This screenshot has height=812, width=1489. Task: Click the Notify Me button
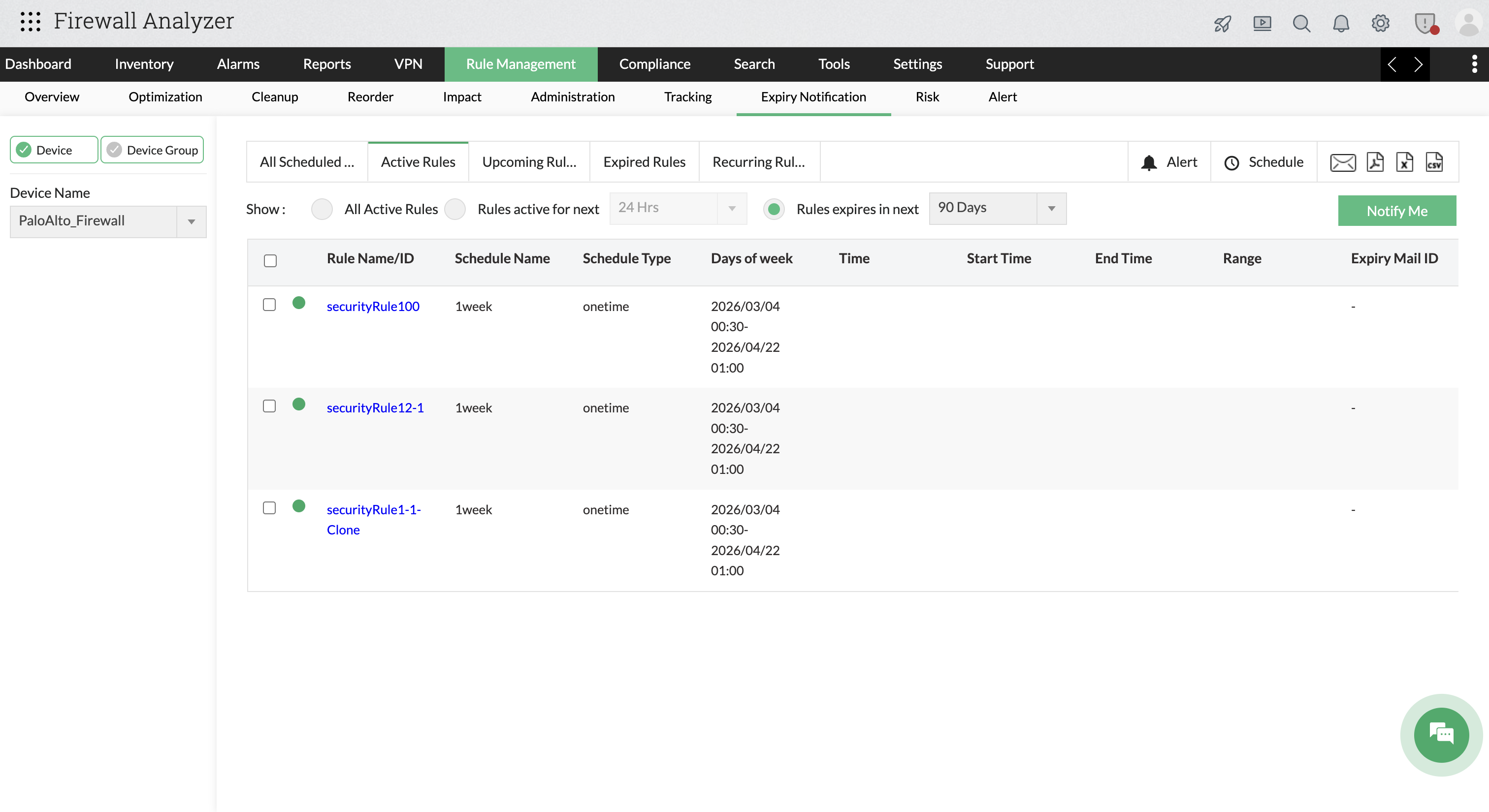coord(1396,211)
